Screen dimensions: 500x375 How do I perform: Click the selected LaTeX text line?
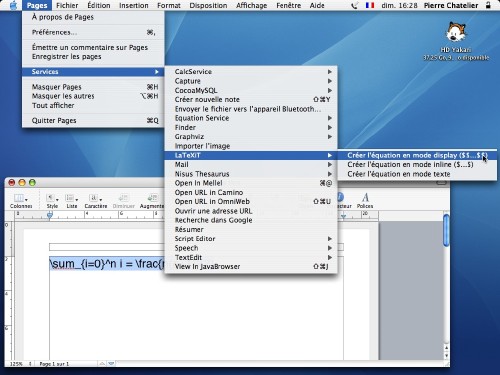pyautogui.click(x=107, y=264)
